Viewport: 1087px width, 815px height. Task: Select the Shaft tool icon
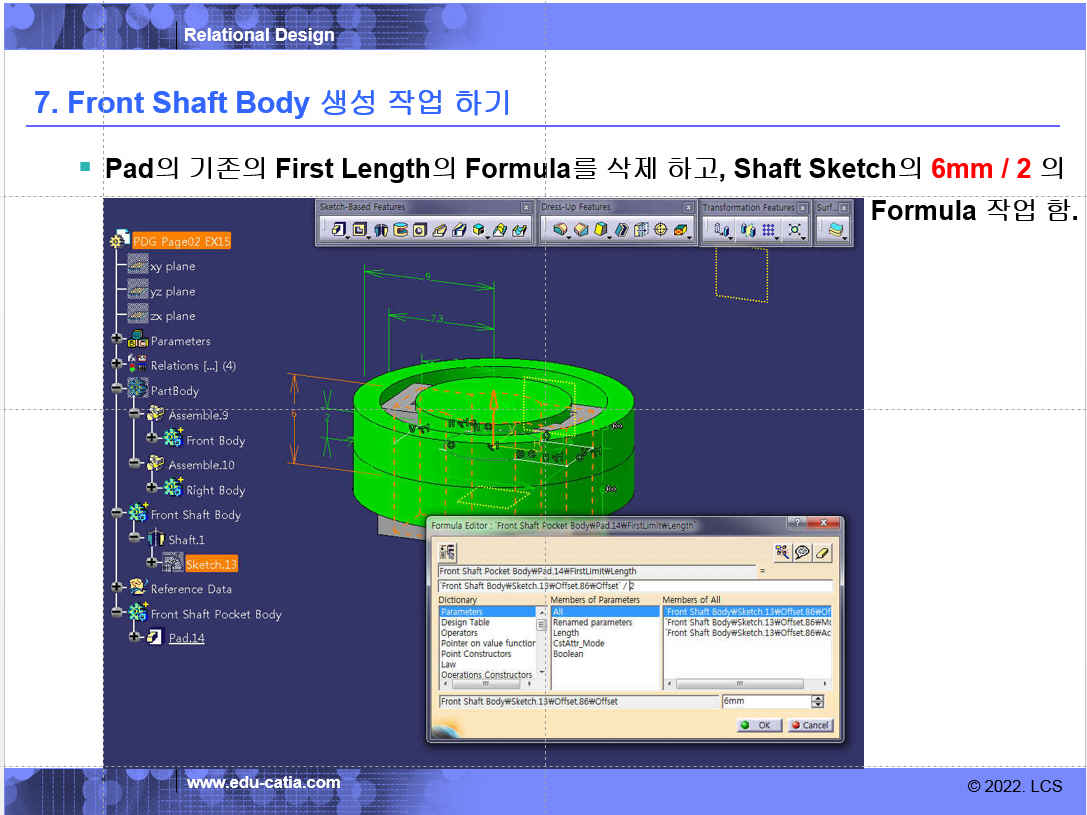pyautogui.click(x=383, y=230)
